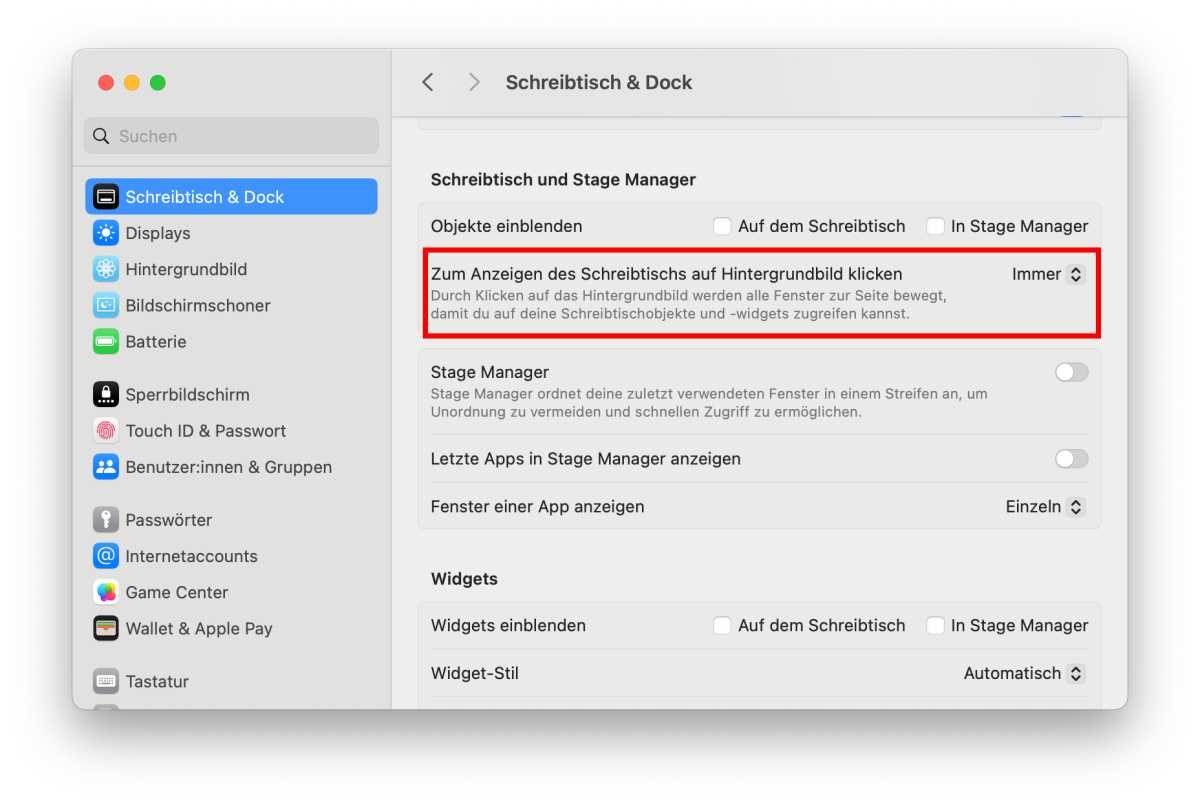Image resolution: width=1200 pixels, height=805 pixels.
Task: Expand the Einzeln dropdown for app windows
Action: point(1045,507)
